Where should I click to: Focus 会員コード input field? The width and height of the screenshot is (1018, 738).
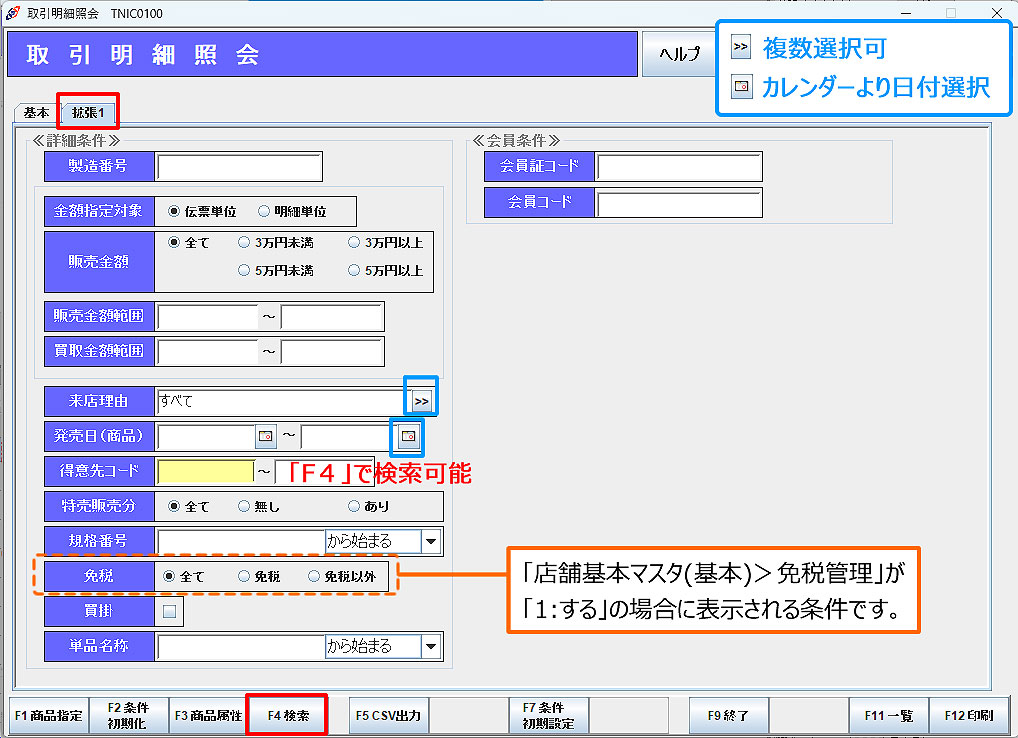pyautogui.click(x=679, y=203)
